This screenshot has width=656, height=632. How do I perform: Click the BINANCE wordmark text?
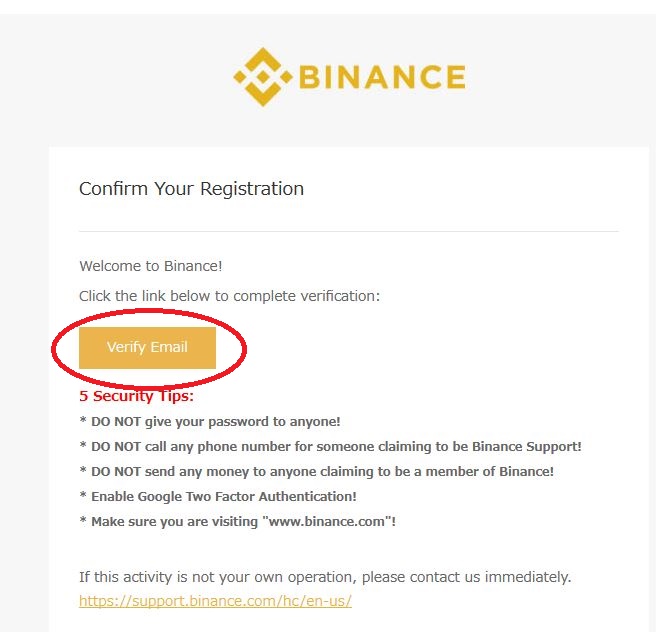point(382,77)
